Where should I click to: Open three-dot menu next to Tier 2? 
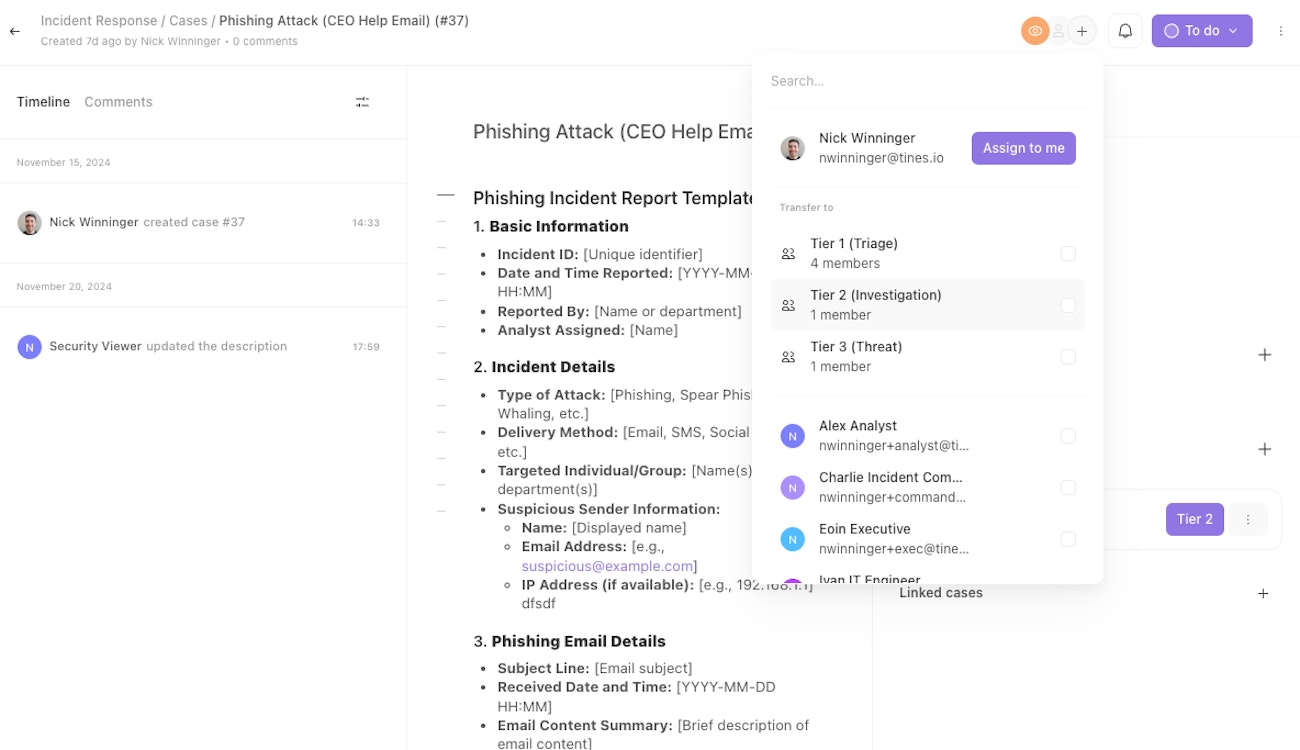point(1247,519)
